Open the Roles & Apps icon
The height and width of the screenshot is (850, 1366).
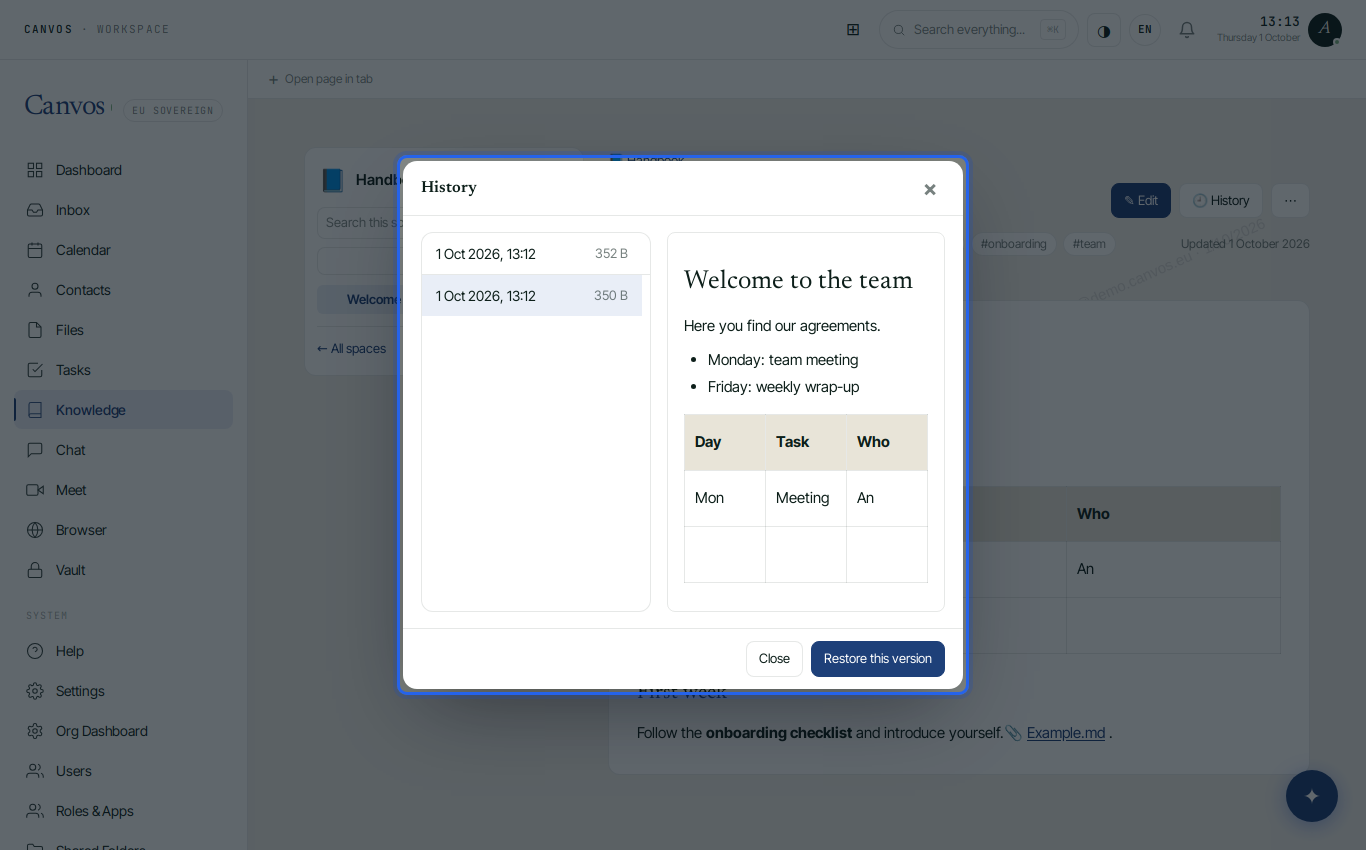[x=35, y=811]
